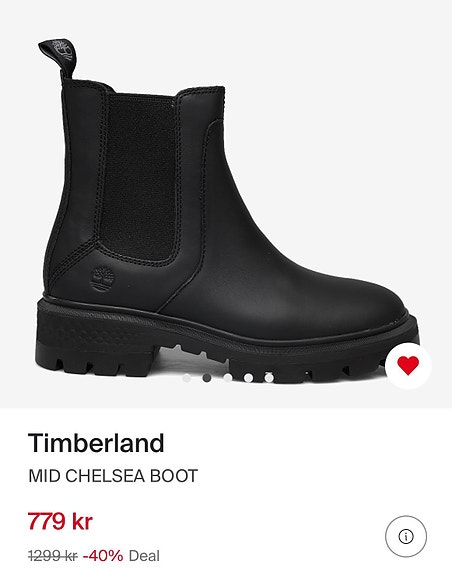Select the dark active carousel dot
The image size is (452, 575).
pos(207,378)
